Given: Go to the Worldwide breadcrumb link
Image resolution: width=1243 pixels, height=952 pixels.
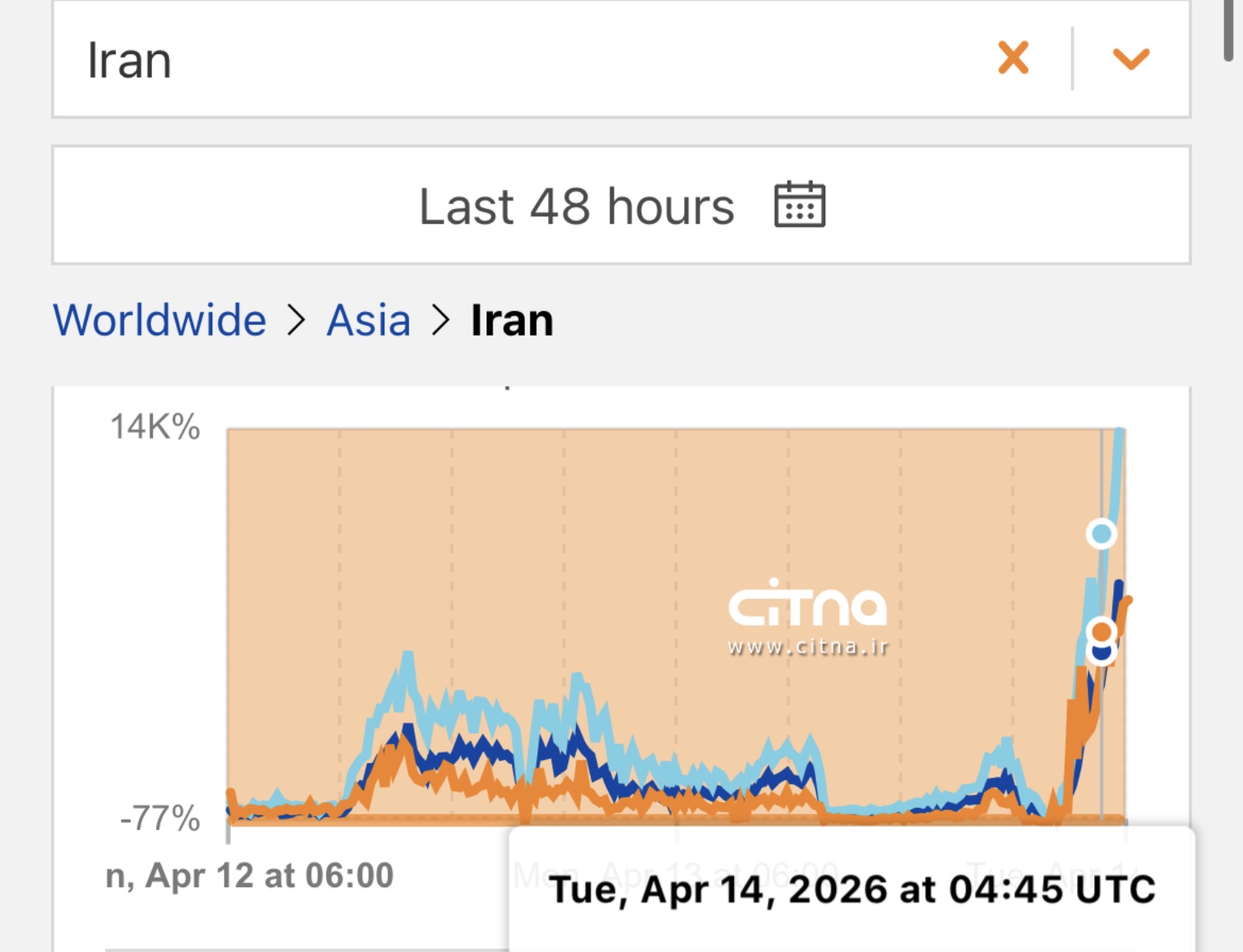Looking at the screenshot, I should click(x=160, y=320).
